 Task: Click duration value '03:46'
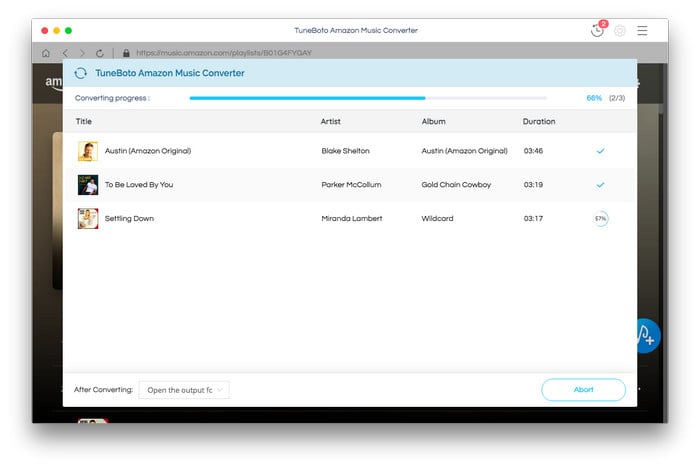533,151
